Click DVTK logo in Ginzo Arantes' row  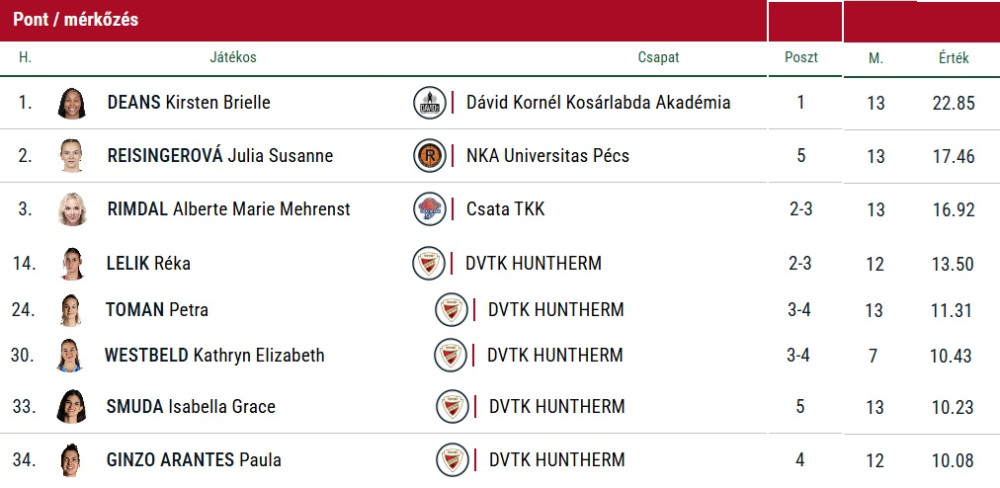pos(452,460)
